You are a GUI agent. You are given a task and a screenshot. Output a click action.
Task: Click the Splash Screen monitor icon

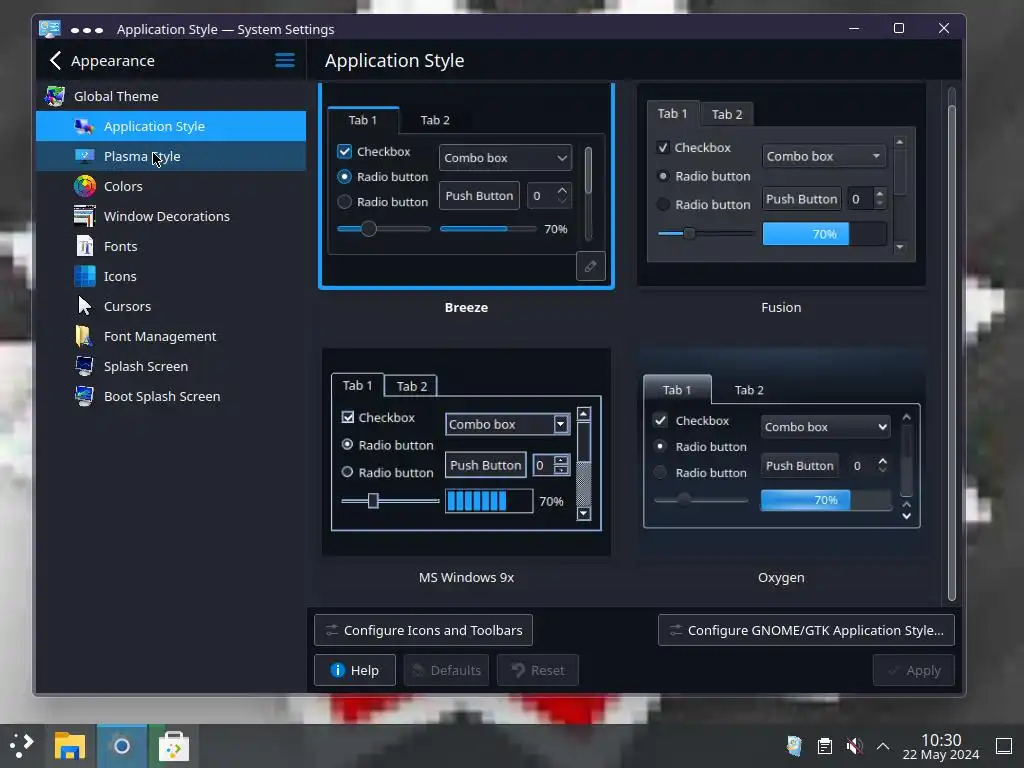84,366
